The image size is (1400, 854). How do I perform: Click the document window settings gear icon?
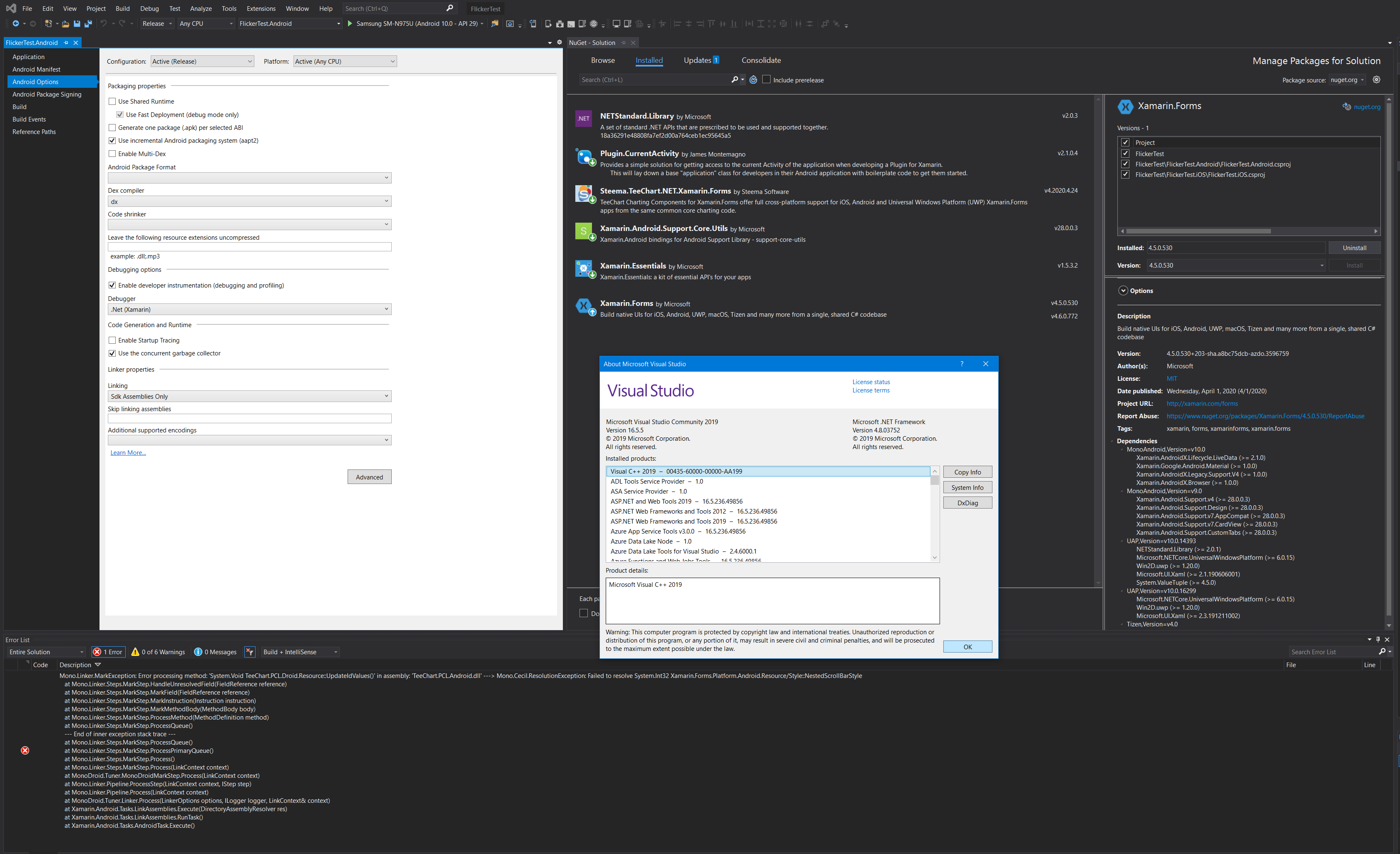(559, 42)
